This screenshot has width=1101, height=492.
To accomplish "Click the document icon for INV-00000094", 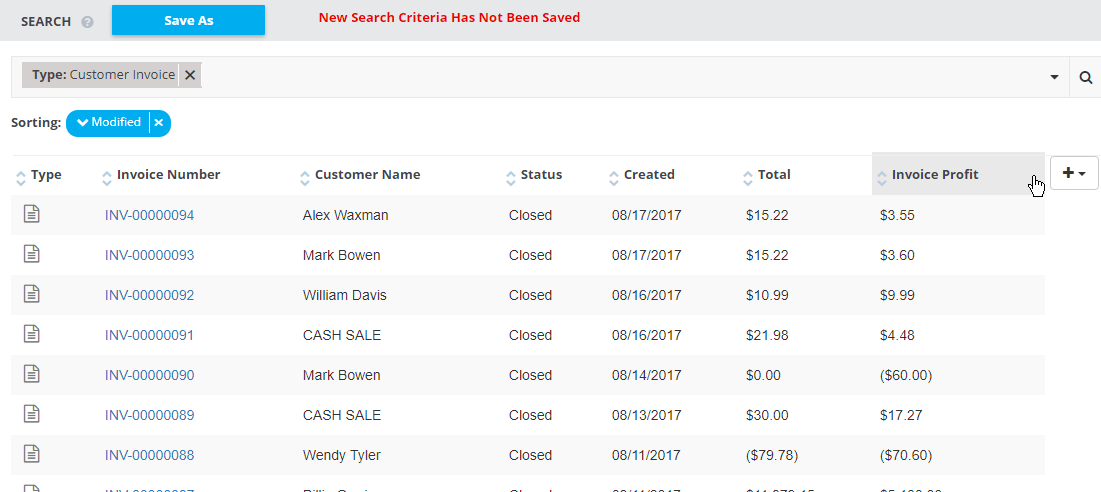I will [32, 214].
